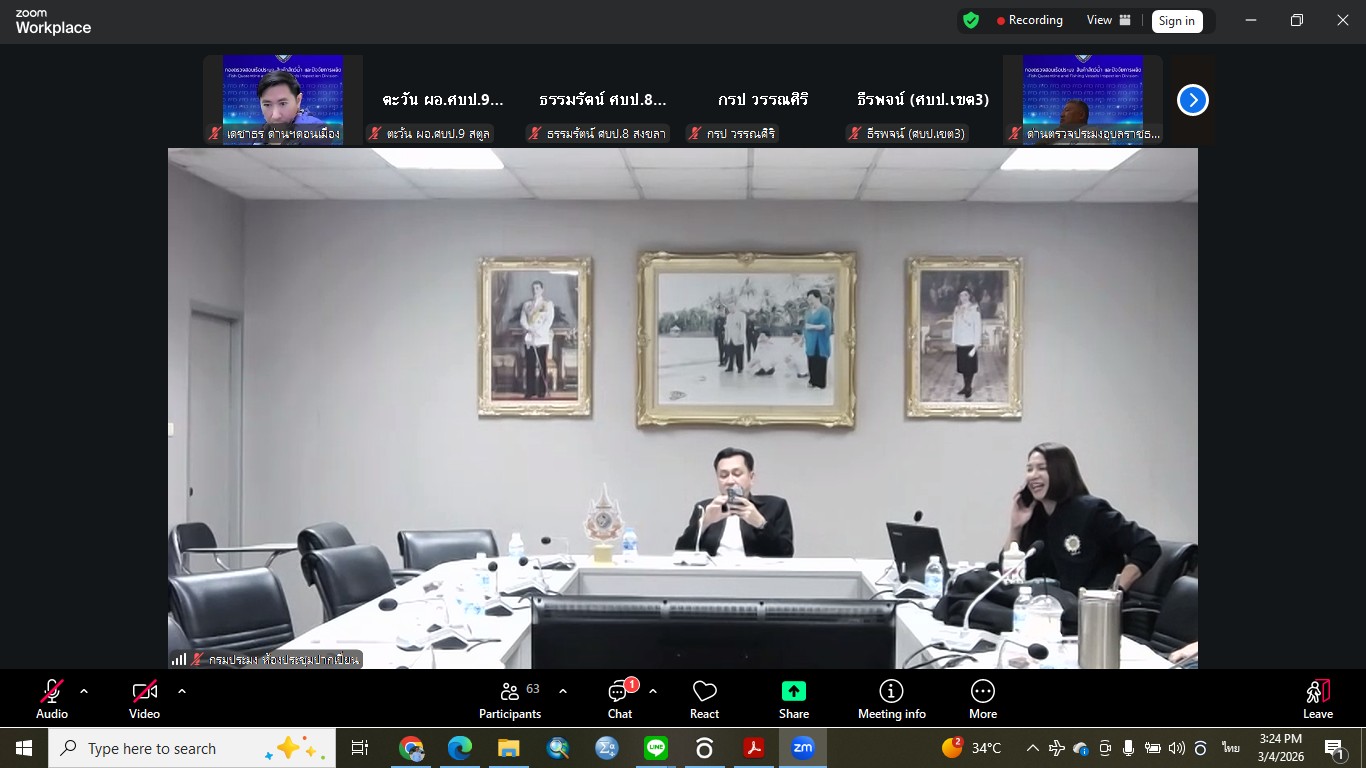This screenshot has width=1366, height=768.
Task: Click the green encryption shield icon
Action: tap(970, 20)
